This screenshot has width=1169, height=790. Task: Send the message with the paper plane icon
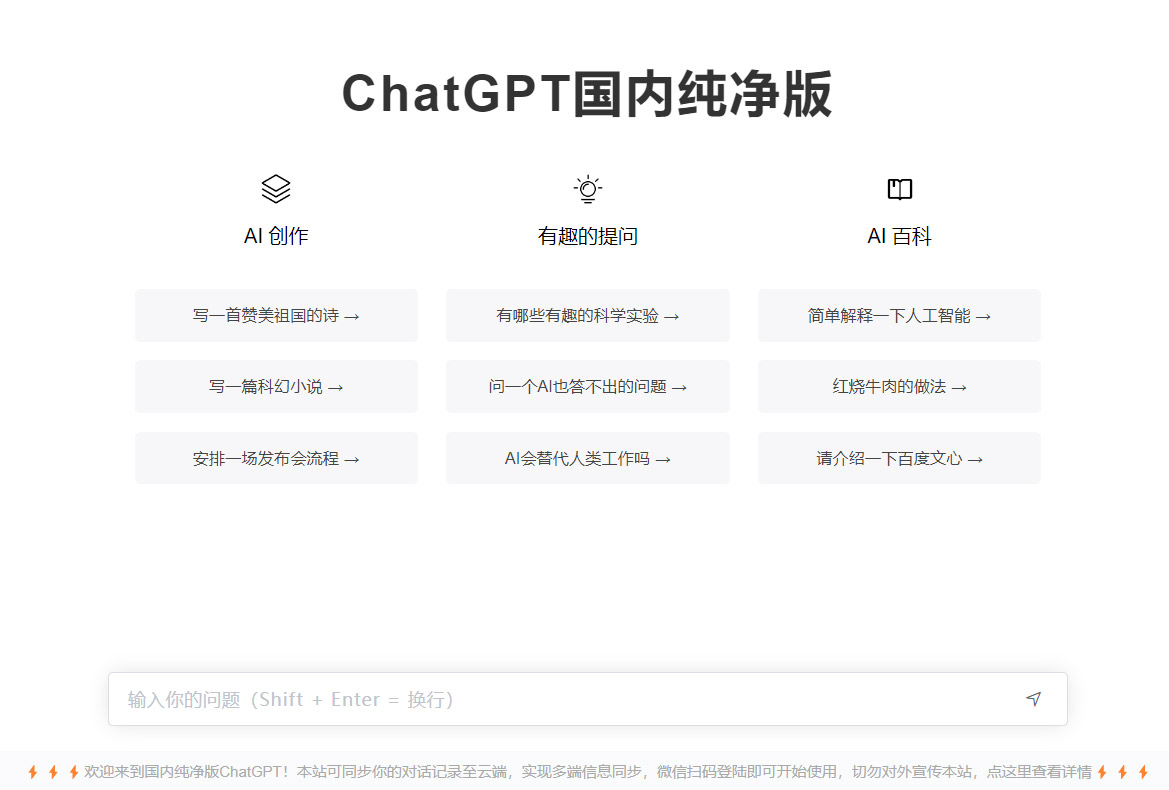[1033, 699]
